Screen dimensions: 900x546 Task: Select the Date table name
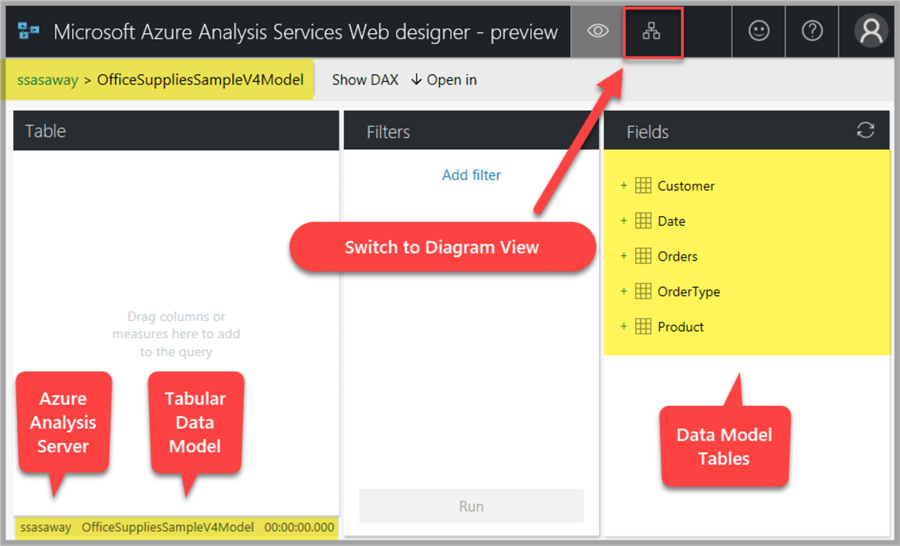tap(672, 221)
